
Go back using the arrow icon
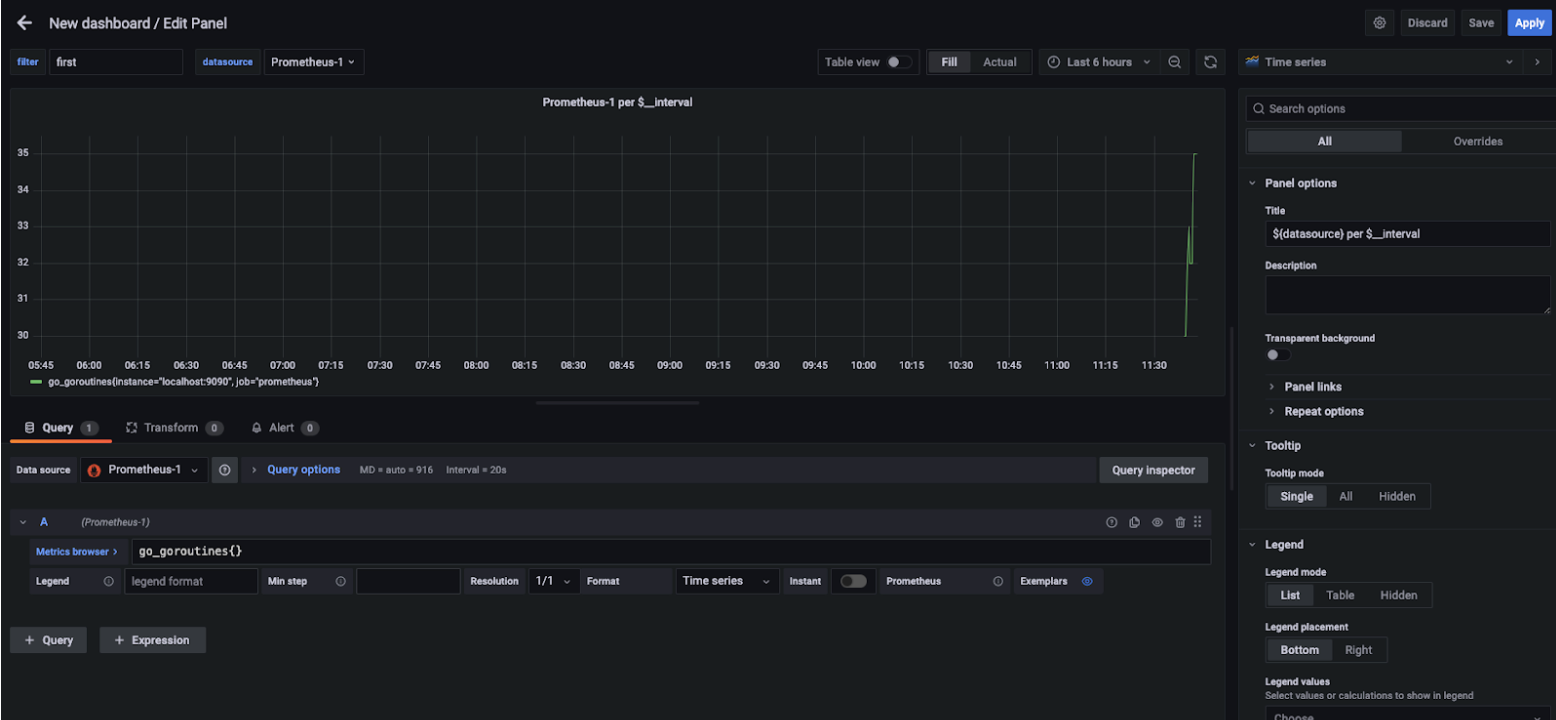pos(25,23)
